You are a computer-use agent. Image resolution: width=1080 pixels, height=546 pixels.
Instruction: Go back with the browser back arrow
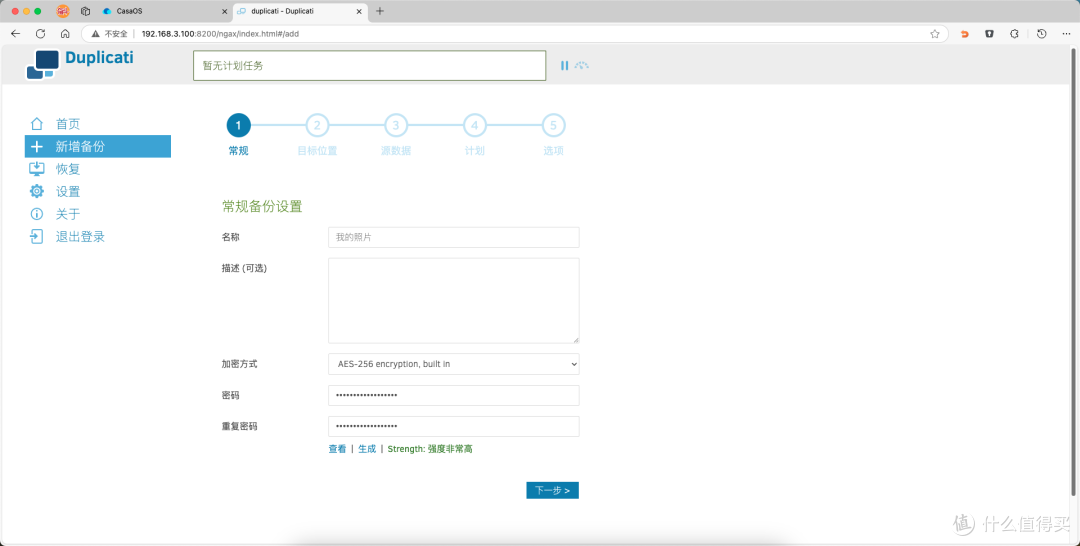click(16, 34)
